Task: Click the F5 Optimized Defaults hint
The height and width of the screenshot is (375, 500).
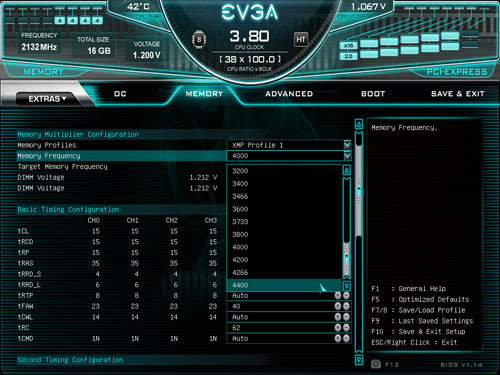Action: (420, 299)
